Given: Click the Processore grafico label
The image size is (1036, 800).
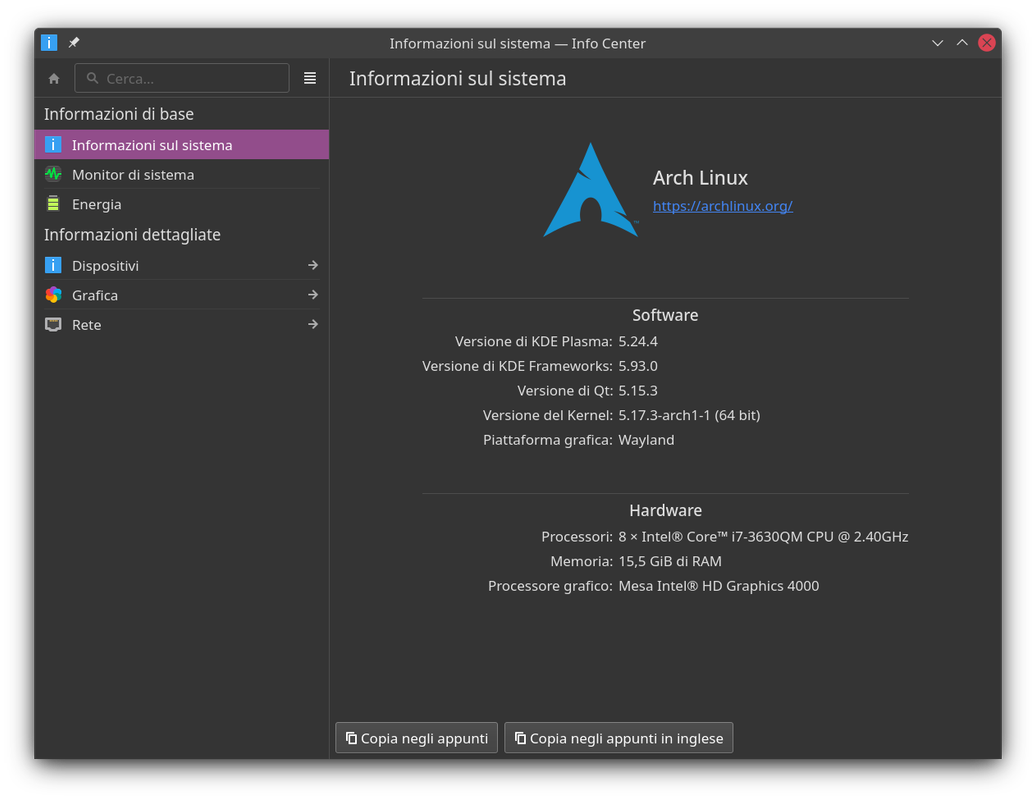Looking at the screenshot, I should (x=550, y=586).
